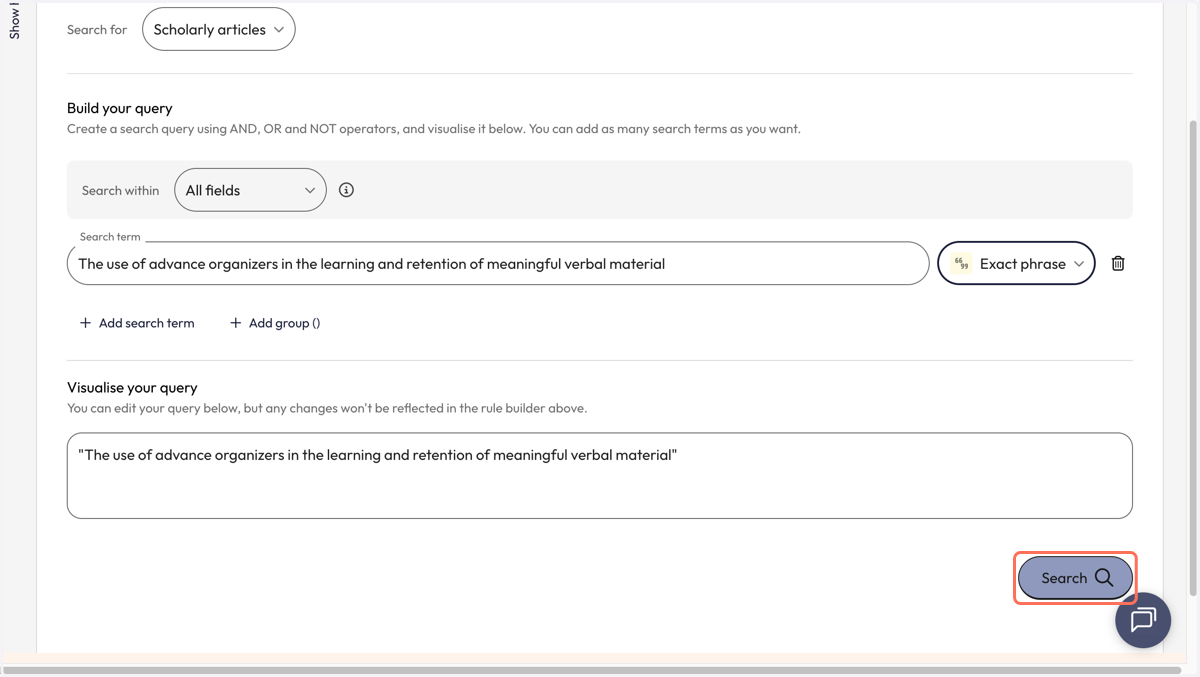Click the Search button with magnifier
Viewport: 1200px width, 677px height.
[x=1075, y=578]
